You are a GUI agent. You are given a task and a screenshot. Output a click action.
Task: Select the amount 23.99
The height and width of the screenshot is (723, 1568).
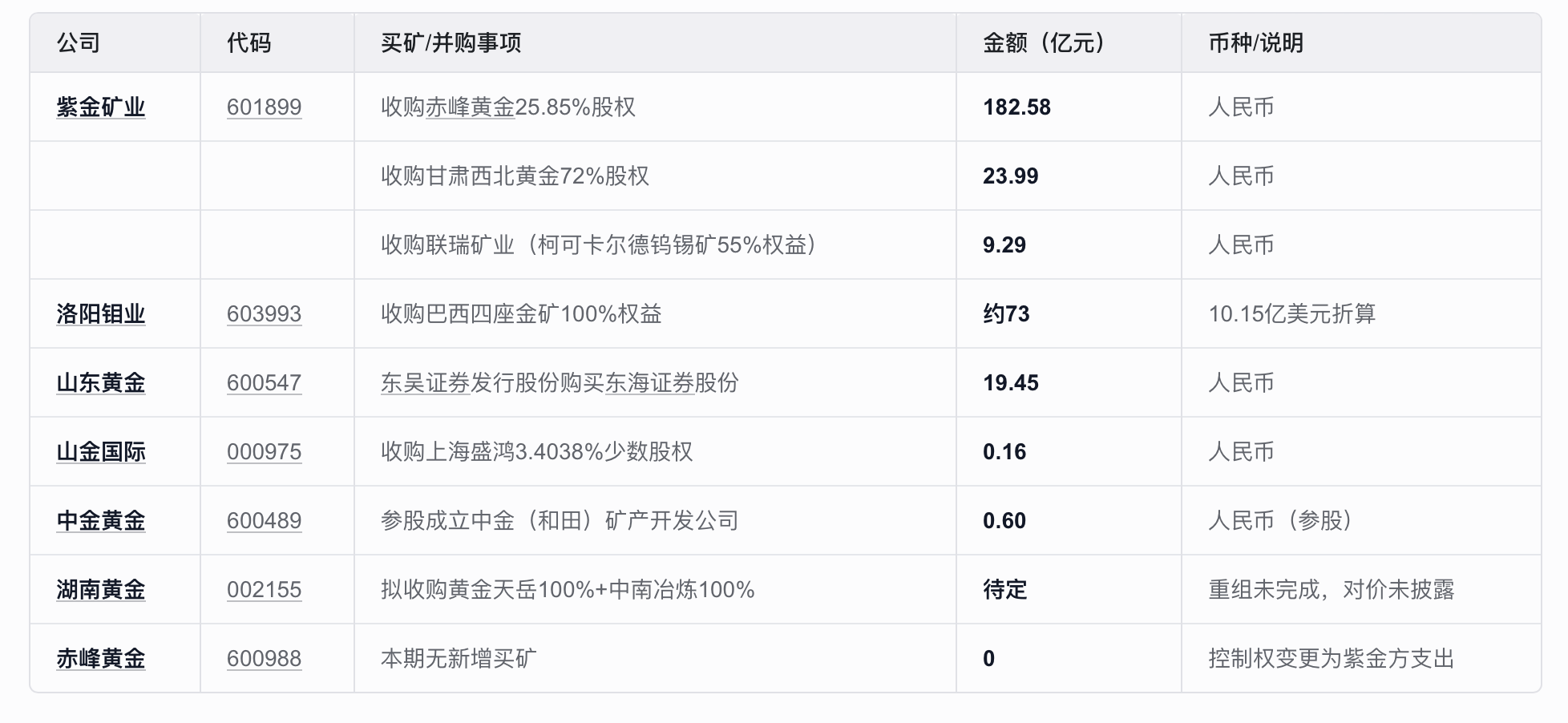(1010, 176)
